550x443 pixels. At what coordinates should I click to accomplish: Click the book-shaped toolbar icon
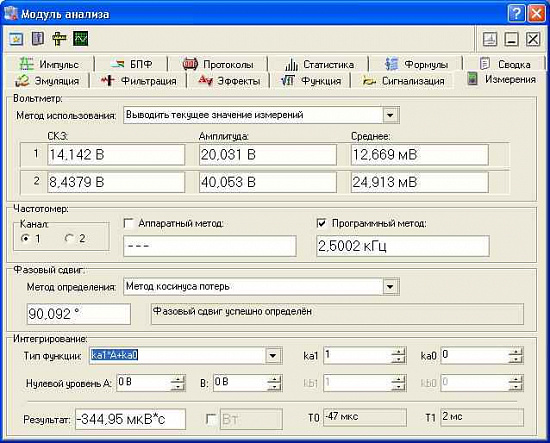(38, 39)
